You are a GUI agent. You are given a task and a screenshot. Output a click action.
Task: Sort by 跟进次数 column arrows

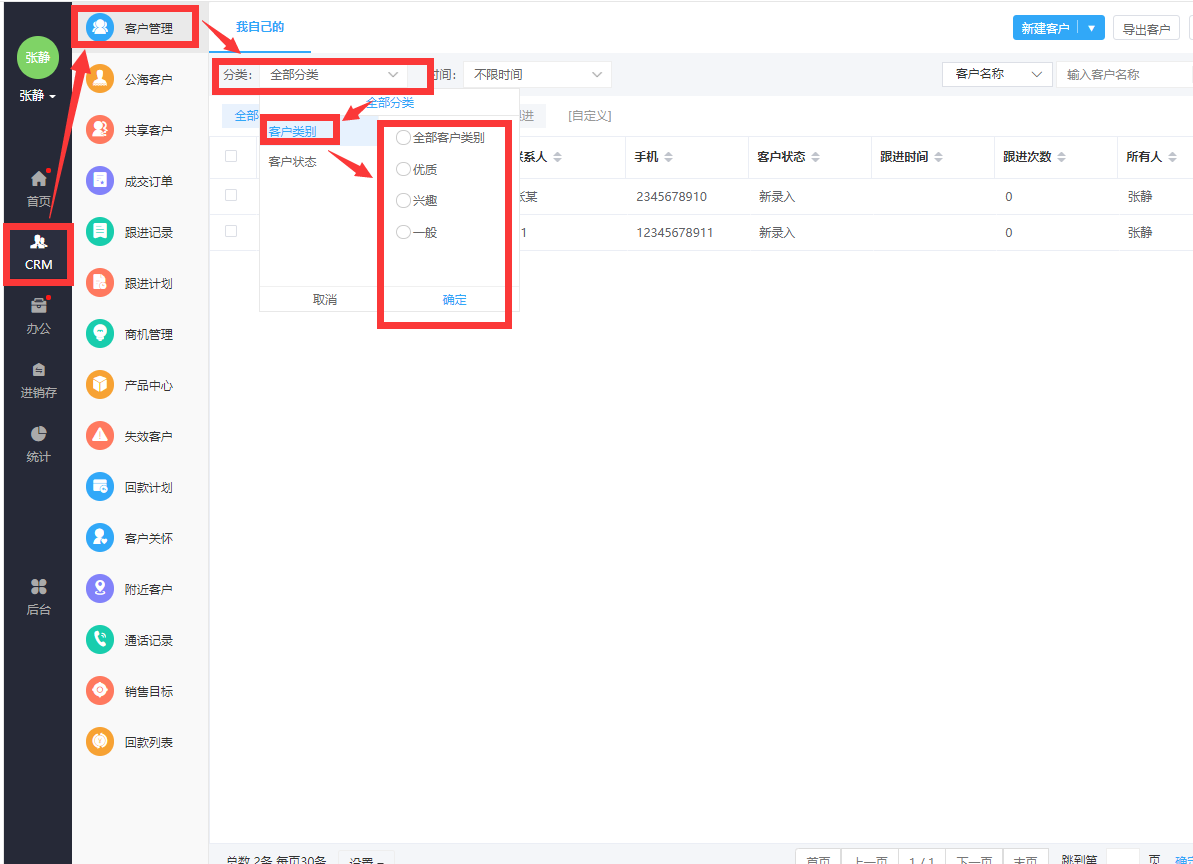click(x=1061, y=157)
